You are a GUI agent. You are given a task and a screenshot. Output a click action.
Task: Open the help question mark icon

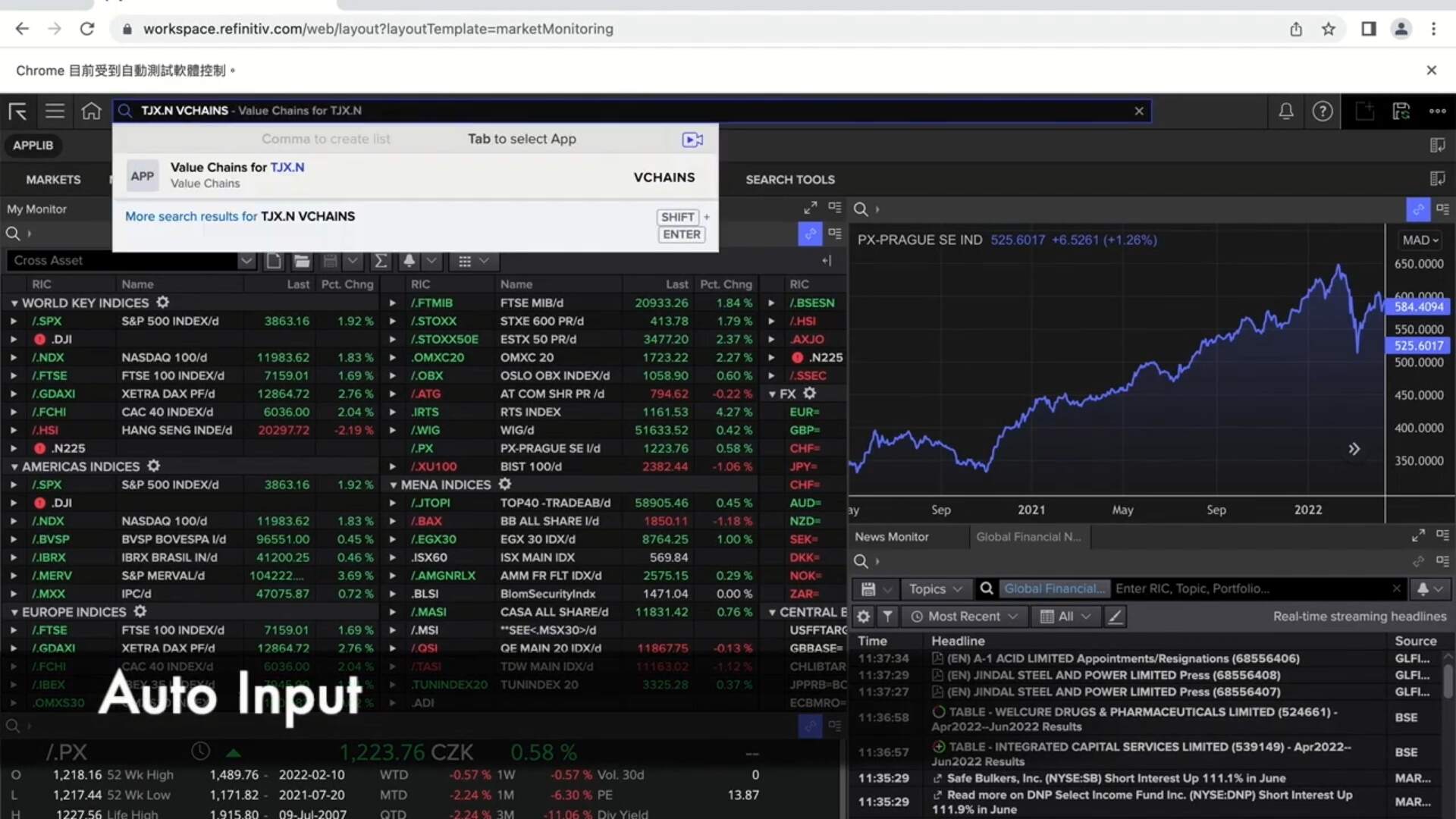point(1323,111)
